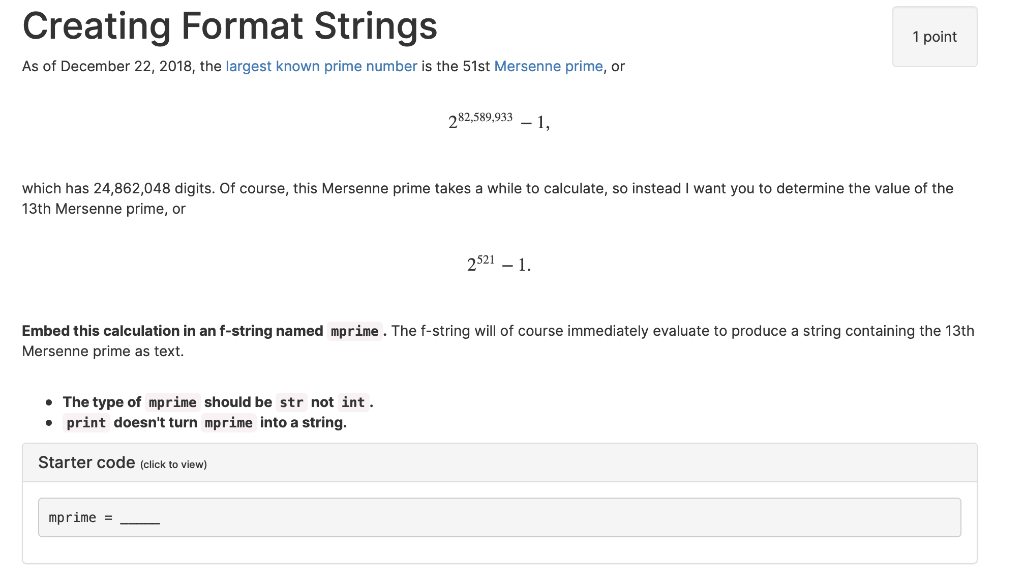Click the "print" inline code tag
The width and height of the screenshot is (1024, 579).
click(86, 423)
